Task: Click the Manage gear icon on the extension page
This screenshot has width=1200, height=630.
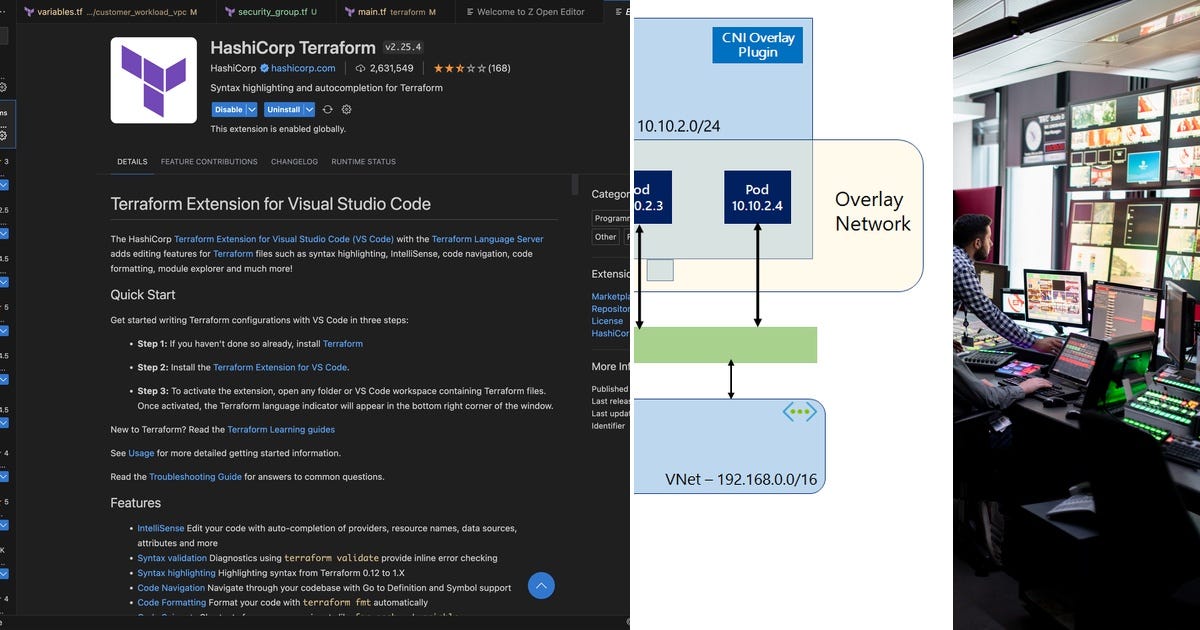Action: [346, 109]
